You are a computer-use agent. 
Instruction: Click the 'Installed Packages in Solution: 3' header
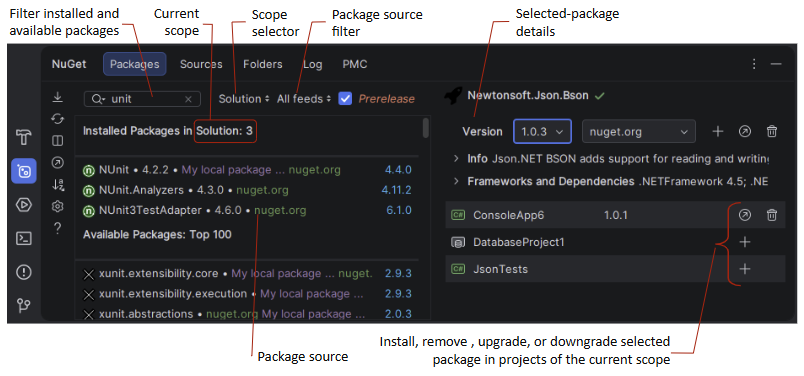click(x=168, y=131)
